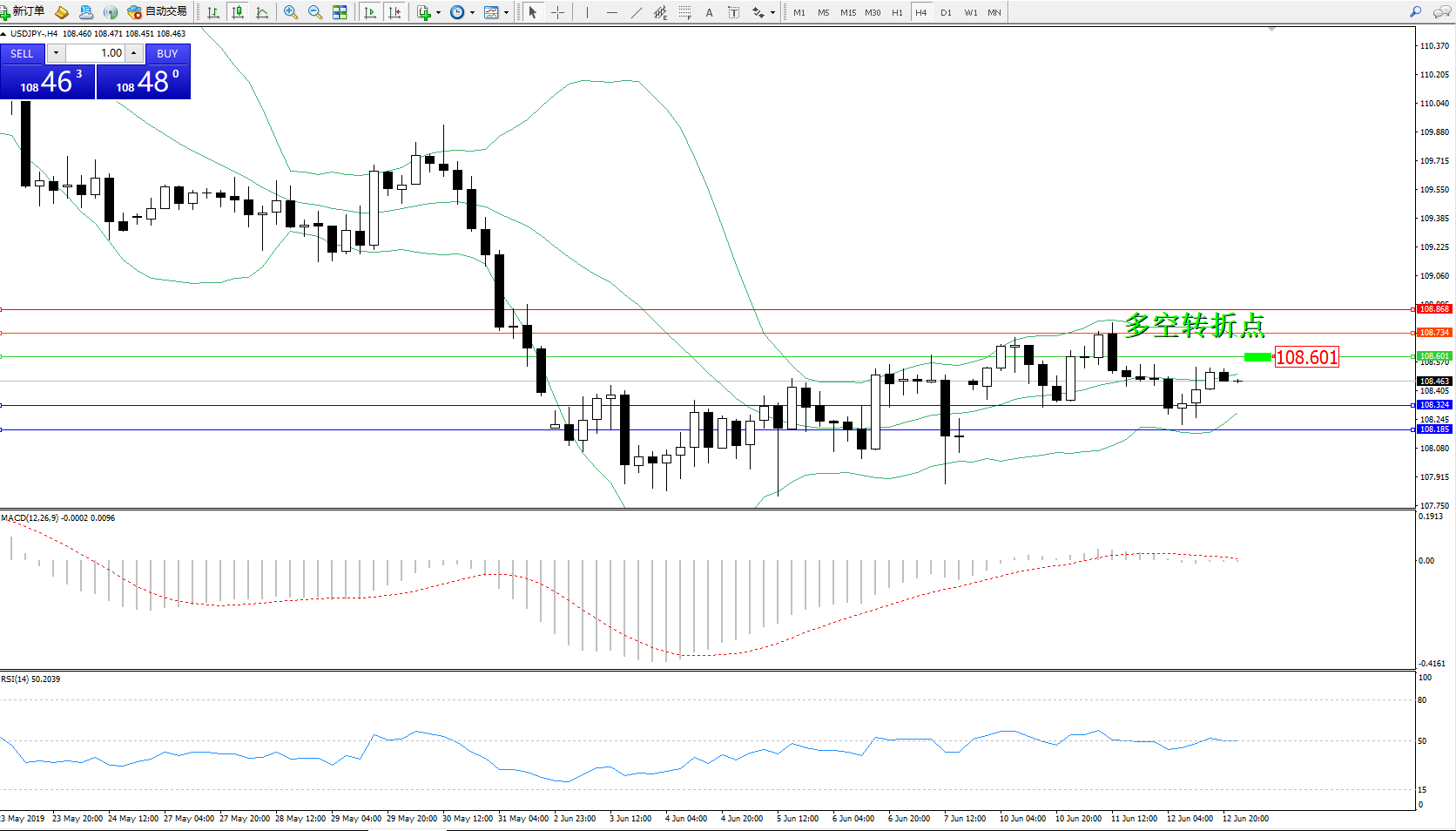Click the 自动交易 auto trading button
This screenshot has width=1456, height=831.
[158, 11]
